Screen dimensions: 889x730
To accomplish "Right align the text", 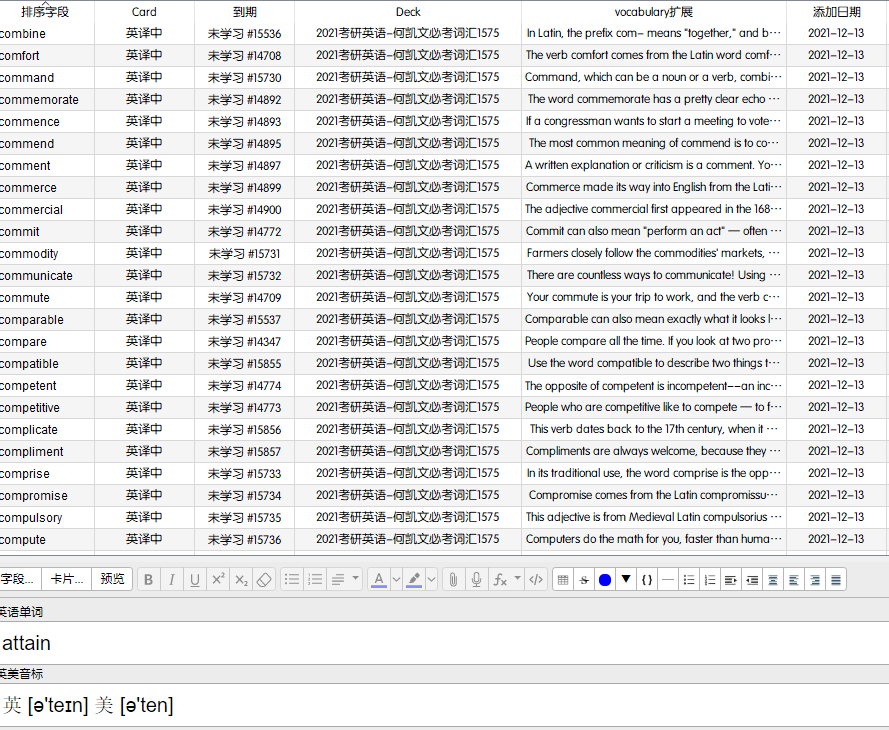I will pyautogui.click(x=815, y=579).
